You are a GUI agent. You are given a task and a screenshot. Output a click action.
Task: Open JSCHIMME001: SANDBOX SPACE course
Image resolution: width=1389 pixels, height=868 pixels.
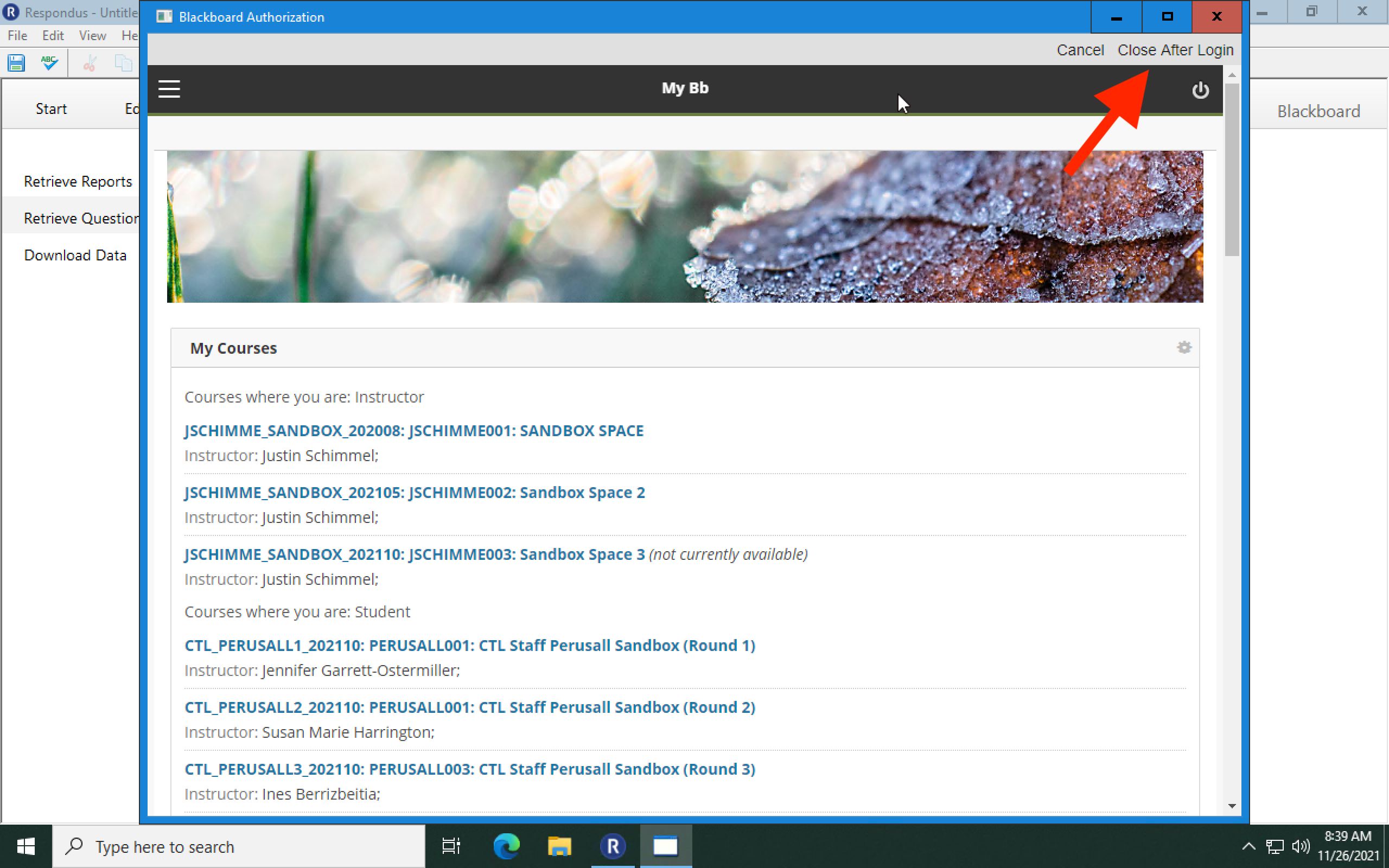(x=414, y=431)
